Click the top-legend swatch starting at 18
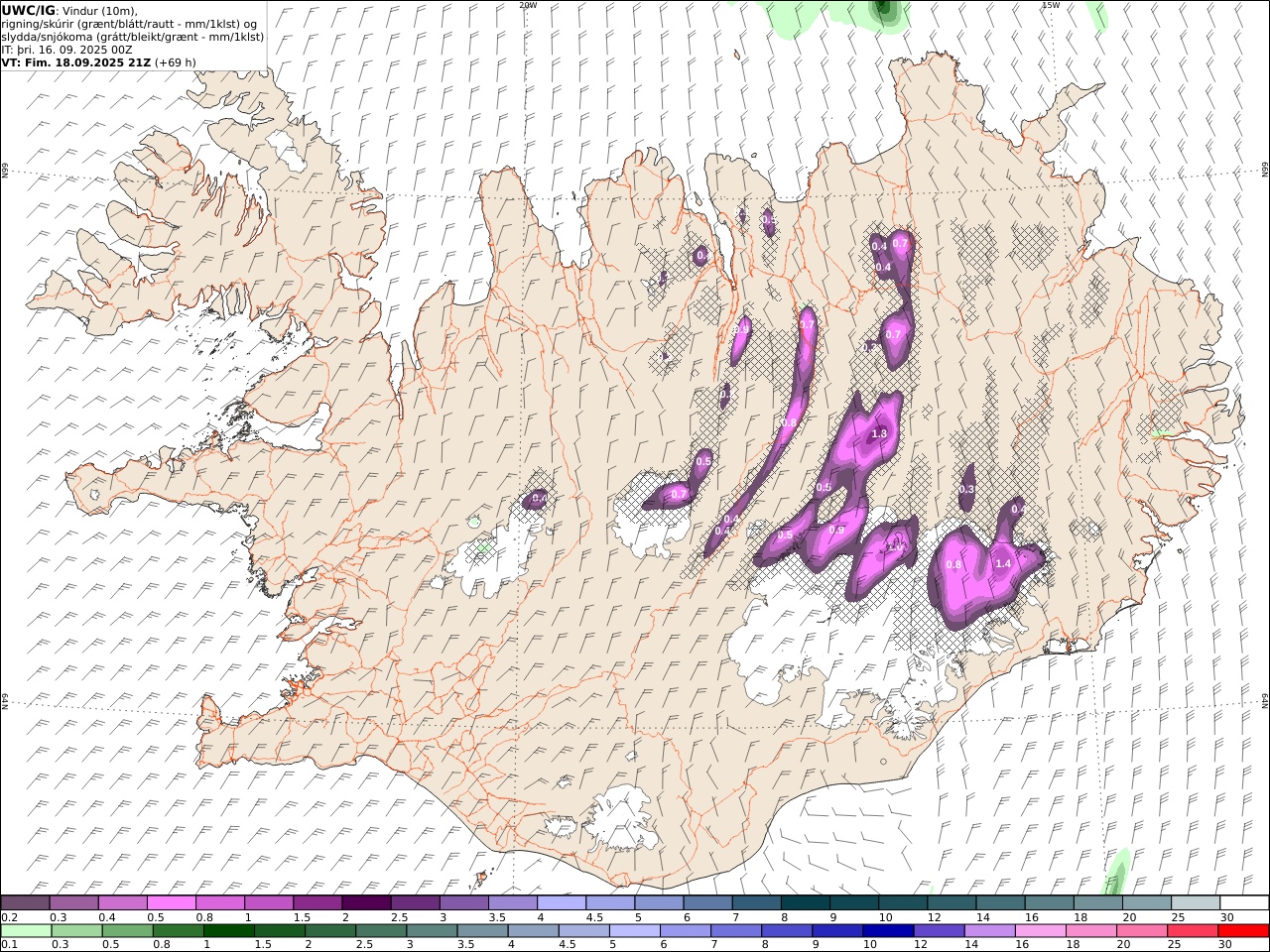 (1097, 903)
